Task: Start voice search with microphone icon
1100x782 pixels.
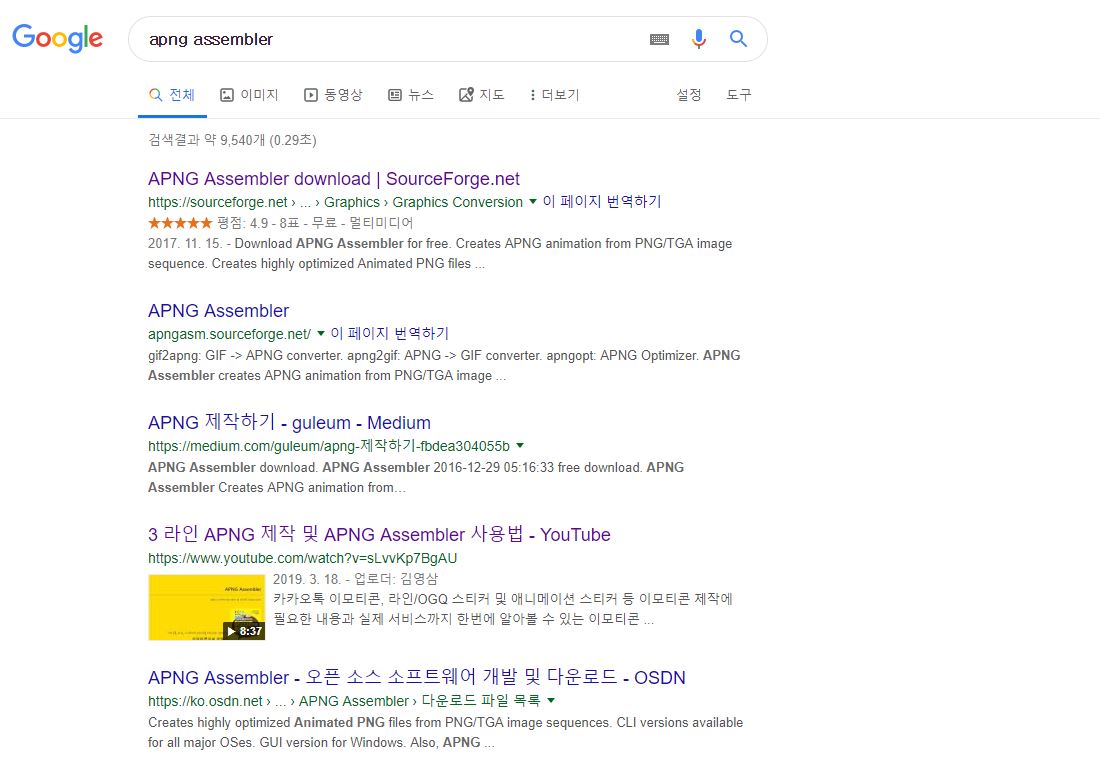Action: pyautogui.click(x=699, y=39)
